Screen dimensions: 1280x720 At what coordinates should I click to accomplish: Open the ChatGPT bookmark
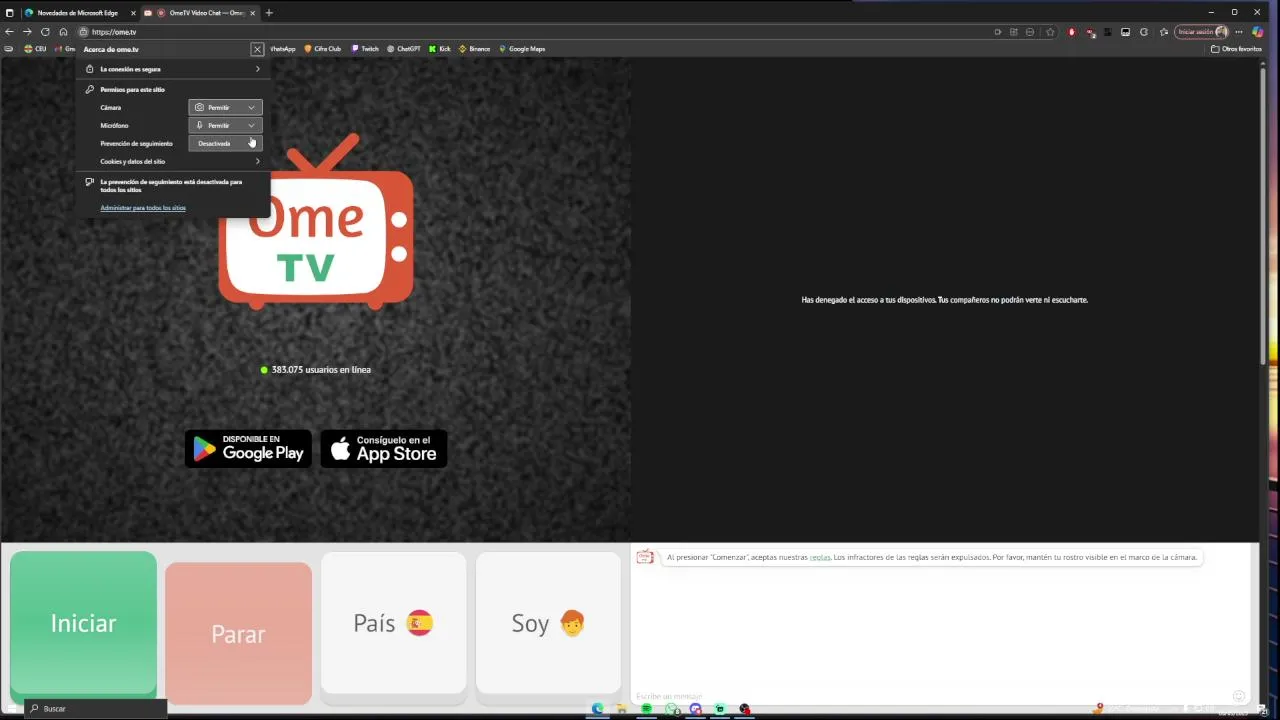point(404,49)
